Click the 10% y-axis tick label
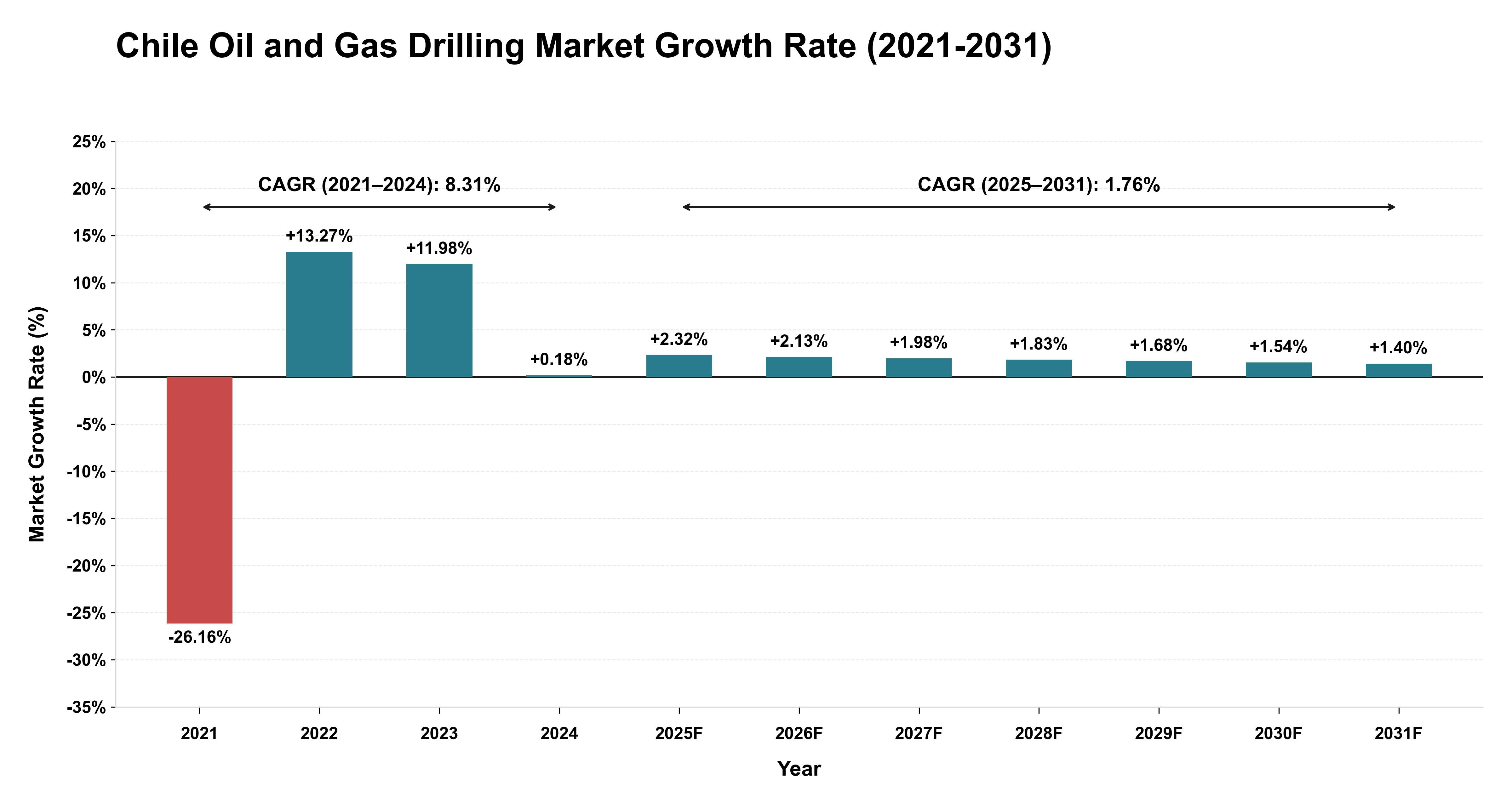Image resolution: width=1512 pixels, height=803 pixels. pyautogui.click(x=89, y=283)
